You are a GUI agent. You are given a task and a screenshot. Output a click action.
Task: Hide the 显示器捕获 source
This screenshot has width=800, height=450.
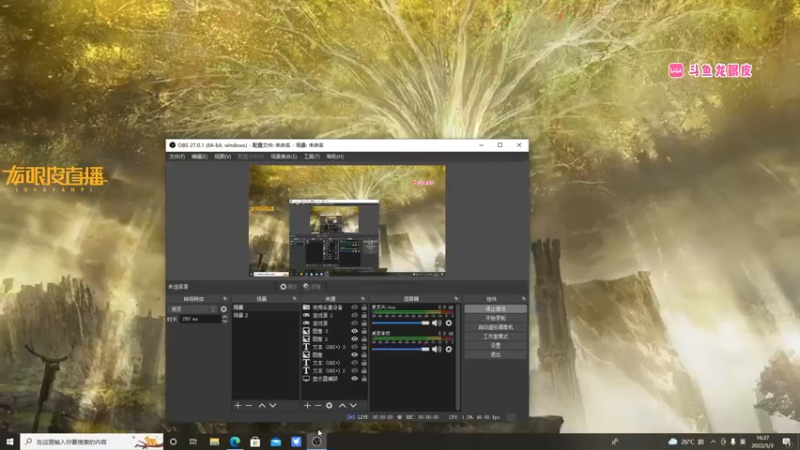click(x=355, y=379)
